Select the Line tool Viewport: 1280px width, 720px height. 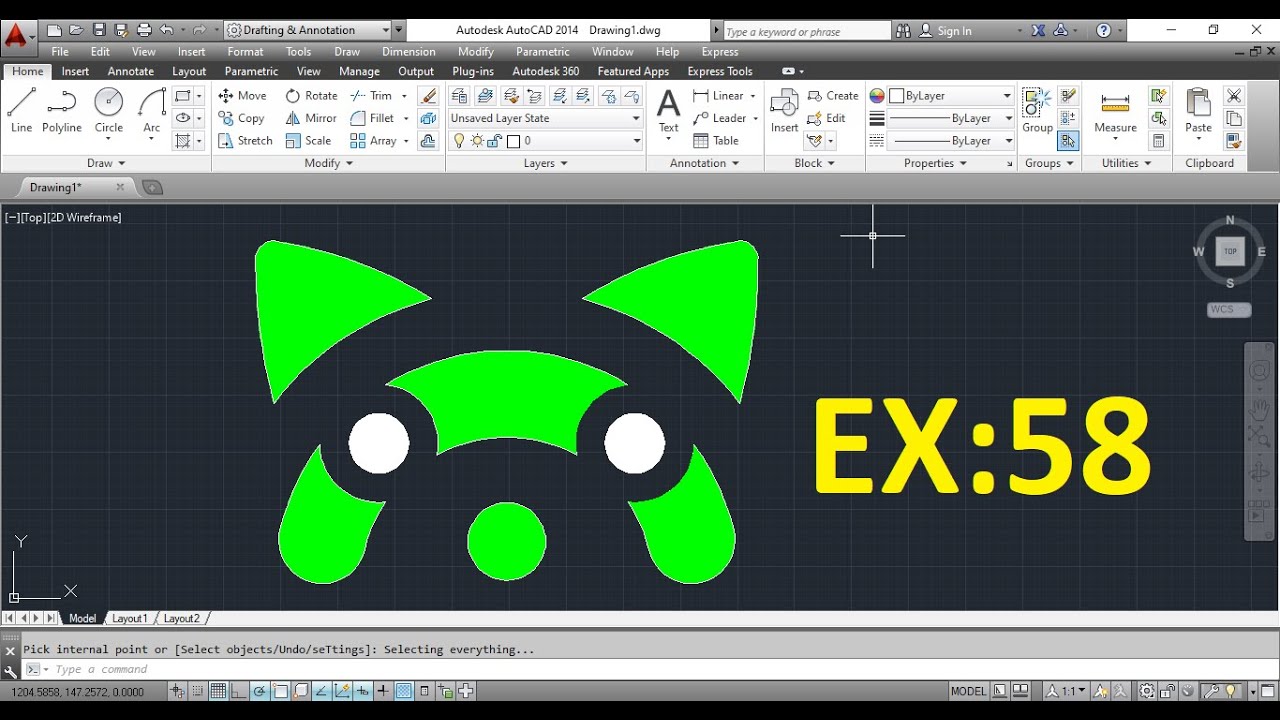[x=21, y=109]
